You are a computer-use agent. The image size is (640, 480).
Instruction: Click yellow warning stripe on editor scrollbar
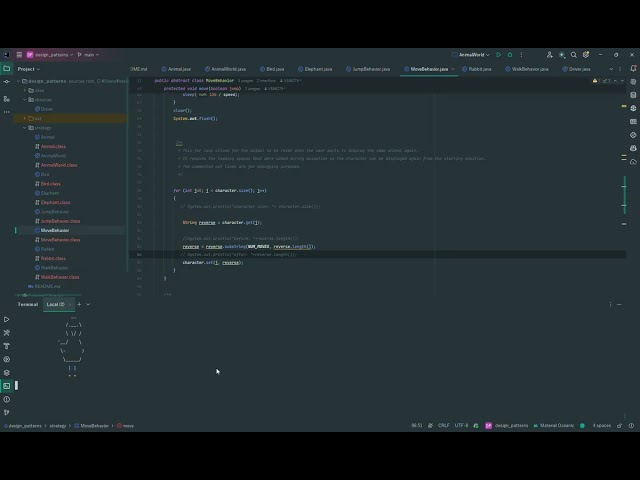(624, 106)
